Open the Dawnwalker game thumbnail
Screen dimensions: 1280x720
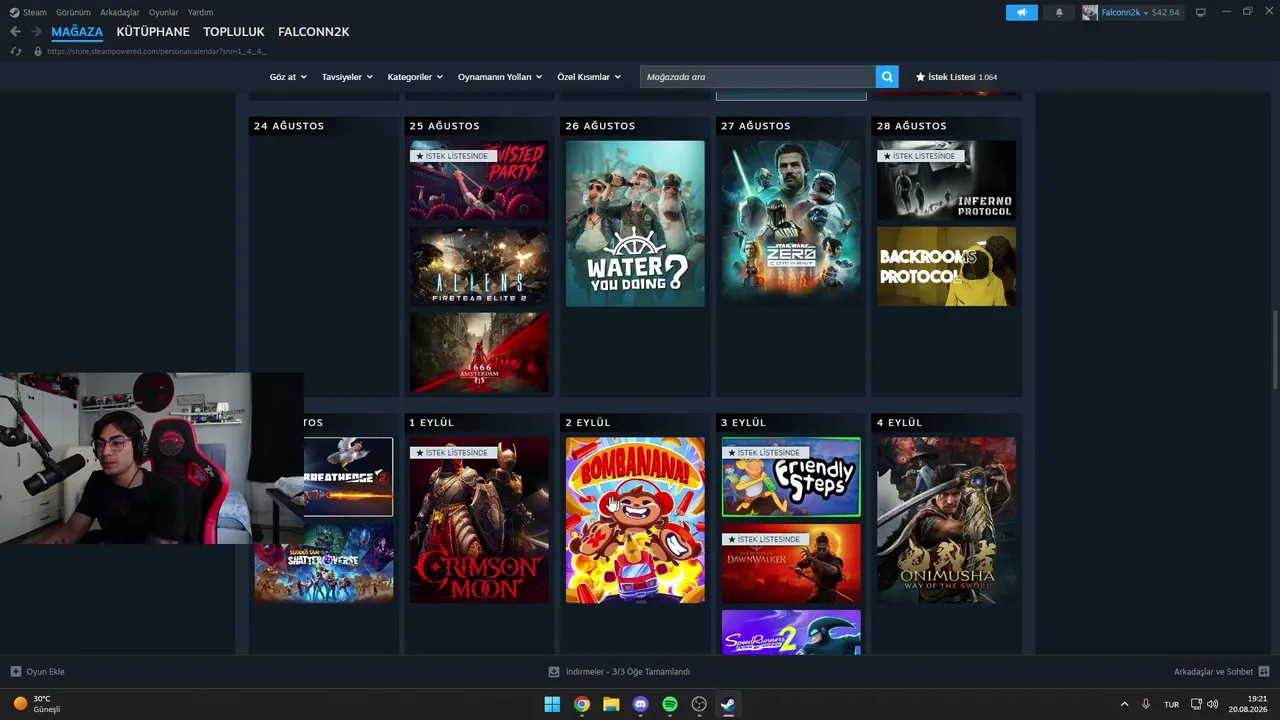coord(791,564)
